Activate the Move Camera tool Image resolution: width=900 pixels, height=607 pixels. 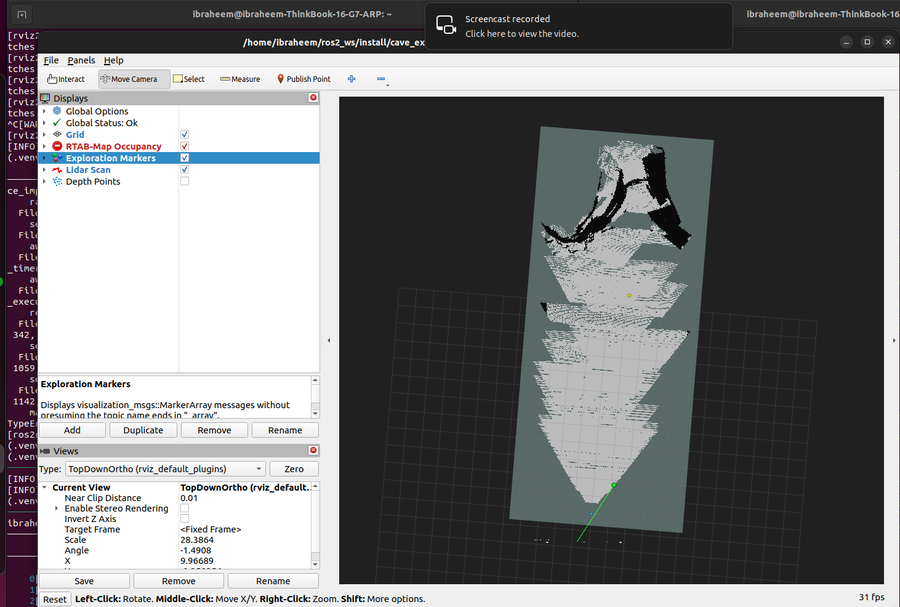(134, 79)
